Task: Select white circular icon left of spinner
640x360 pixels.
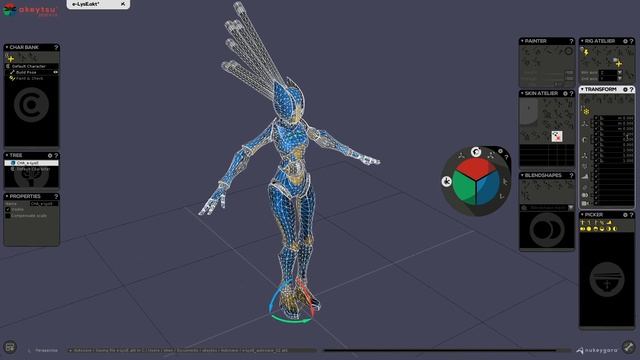Action: (x=447, y=181)
